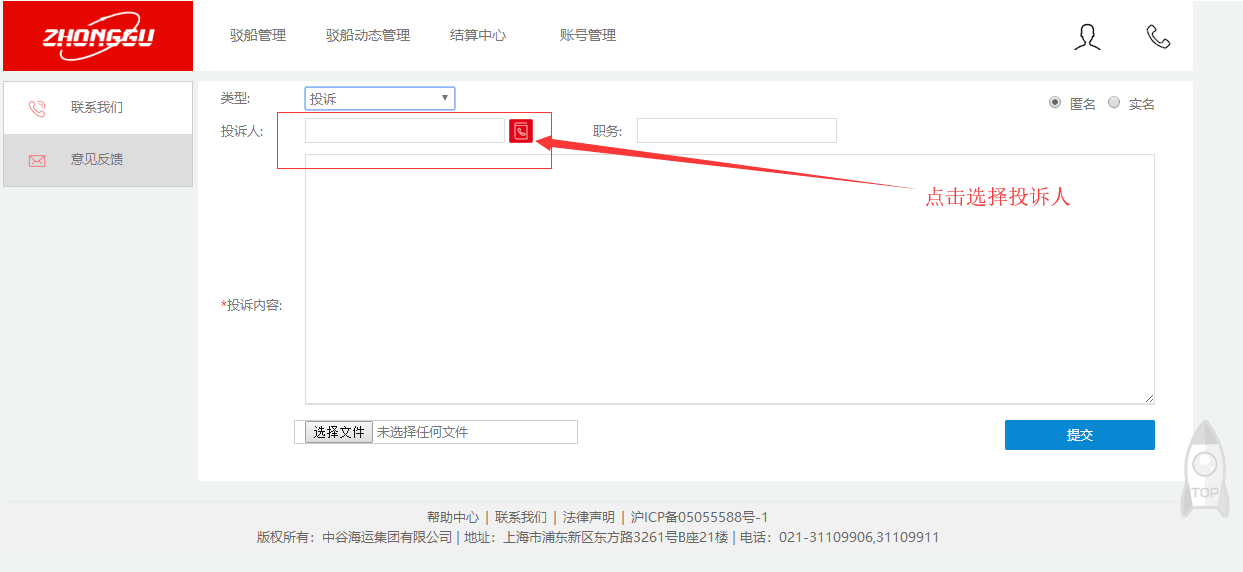
Task: Open 驳船动态管理 menu
Action: pos(368,35)
